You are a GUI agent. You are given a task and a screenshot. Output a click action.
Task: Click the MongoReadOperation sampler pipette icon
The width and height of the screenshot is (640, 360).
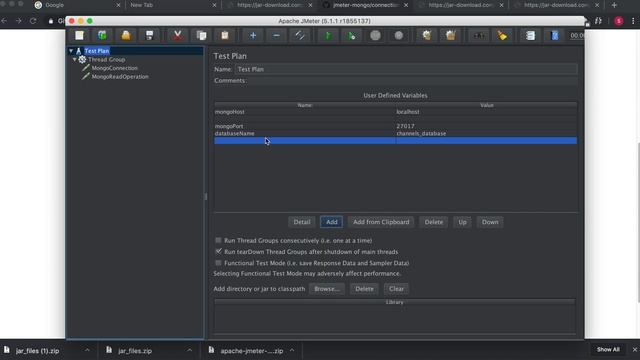(86, 77)
